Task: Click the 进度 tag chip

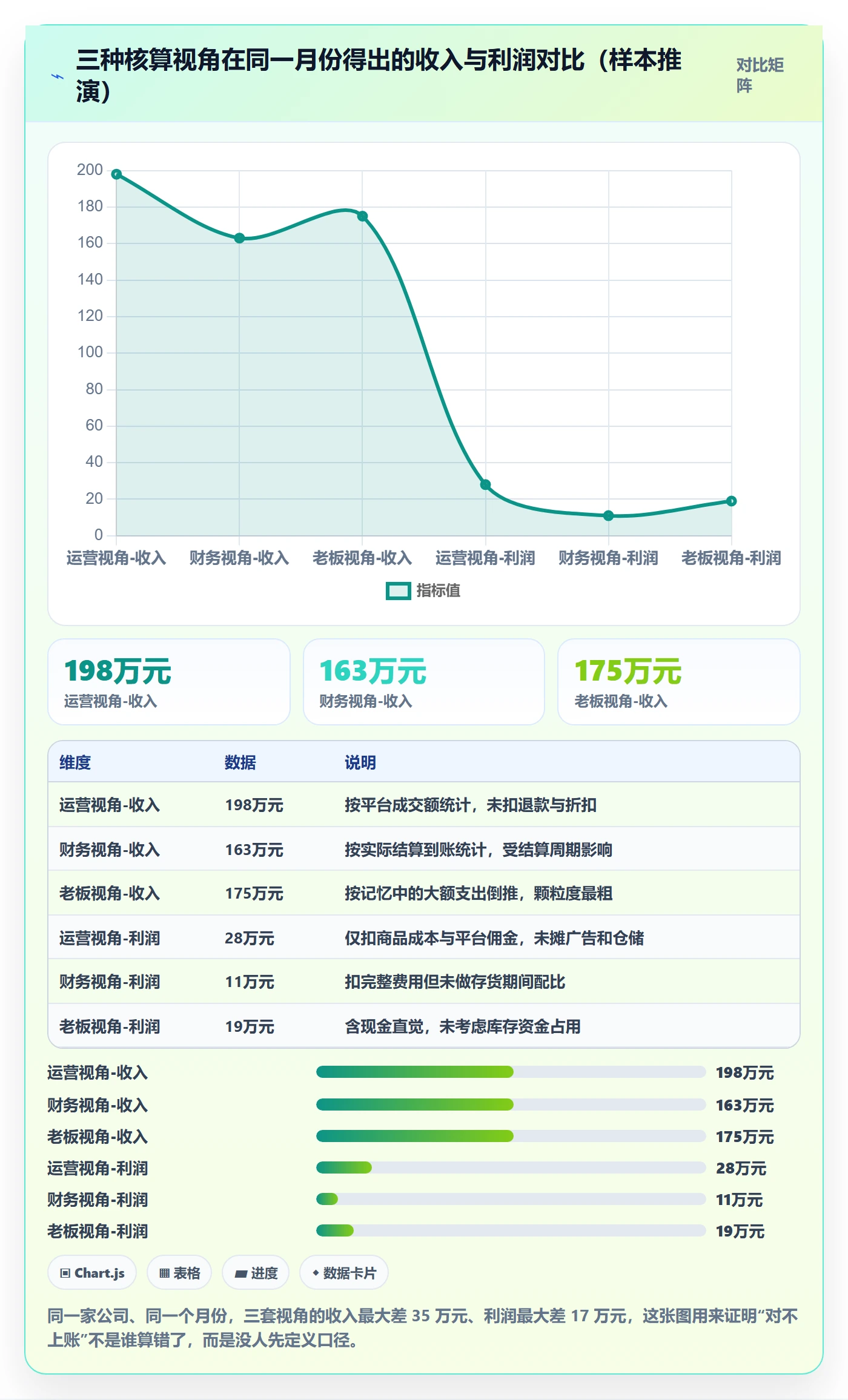Action: (x=256, y=1273)
